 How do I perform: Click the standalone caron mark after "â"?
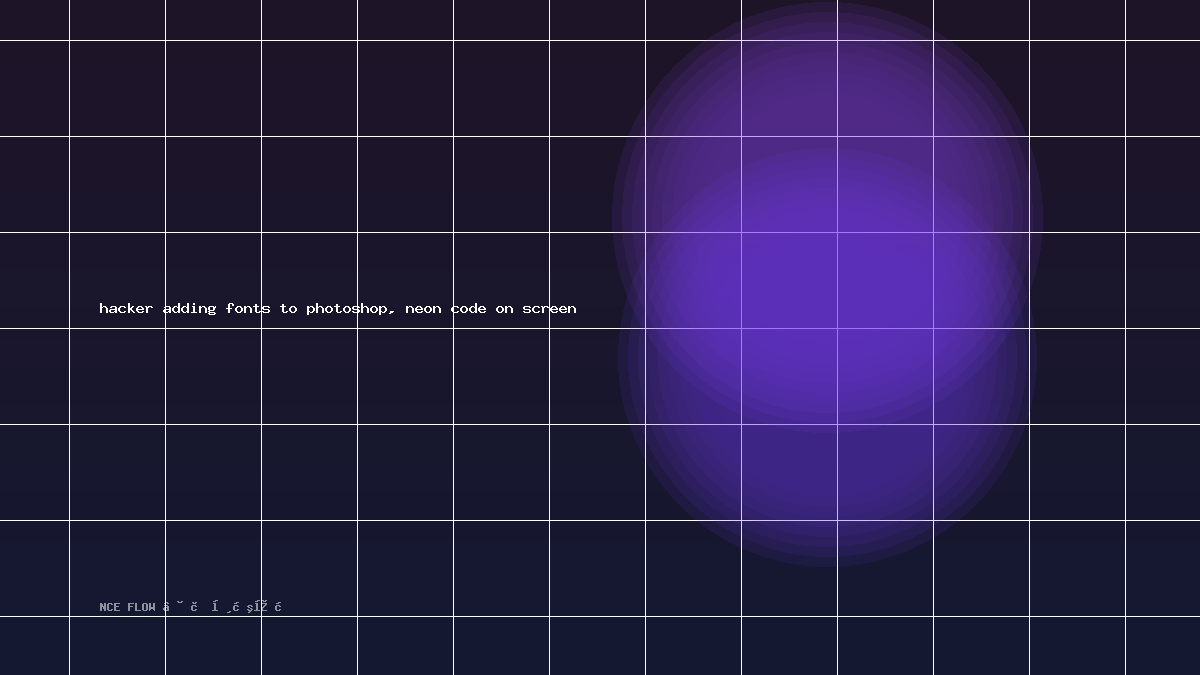(180, 602)
